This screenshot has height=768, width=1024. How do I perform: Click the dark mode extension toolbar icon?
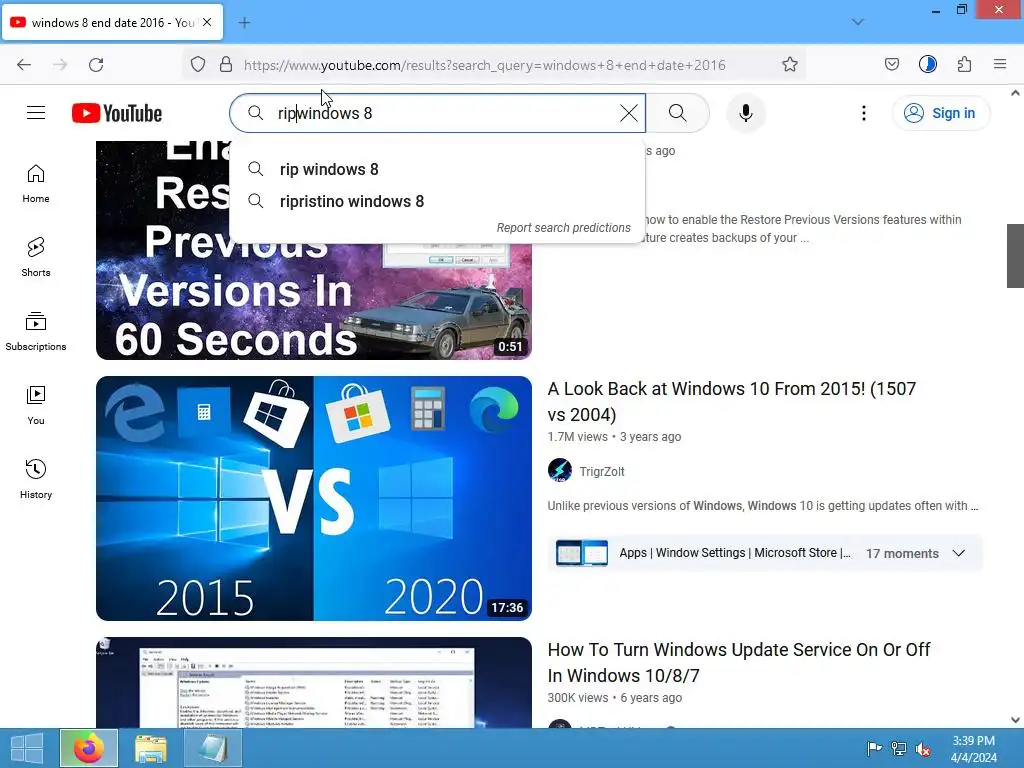tap(927, 64)
